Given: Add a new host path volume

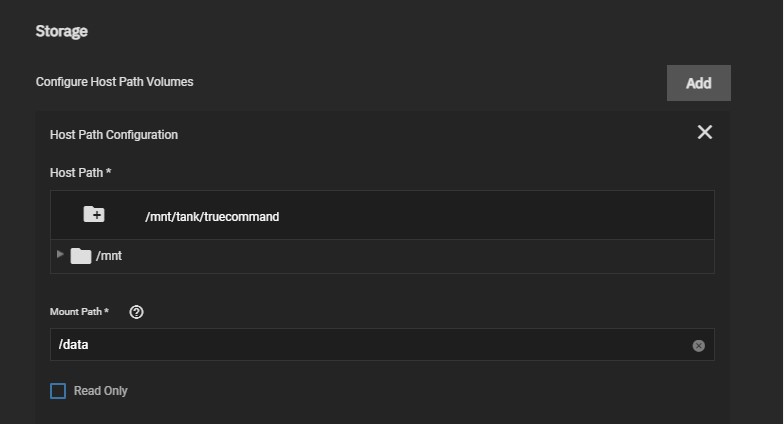Looking at the screenshot, I should pyautogui.click(x=698, y=83).
